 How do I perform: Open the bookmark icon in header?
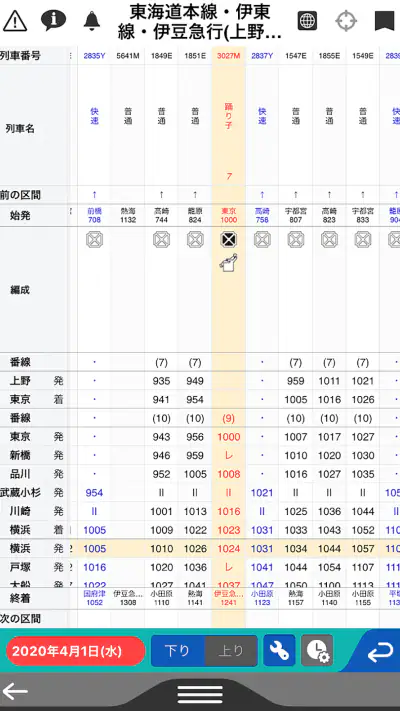coord(385,21)
